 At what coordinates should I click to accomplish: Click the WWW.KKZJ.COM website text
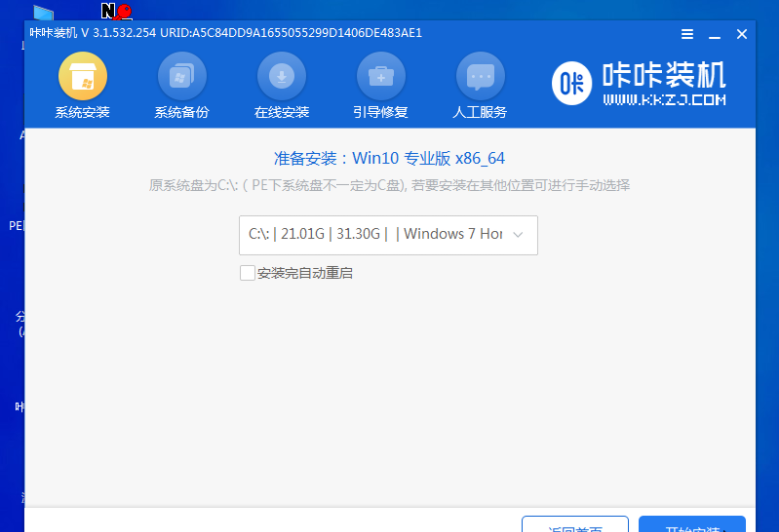tap(663, 101)
